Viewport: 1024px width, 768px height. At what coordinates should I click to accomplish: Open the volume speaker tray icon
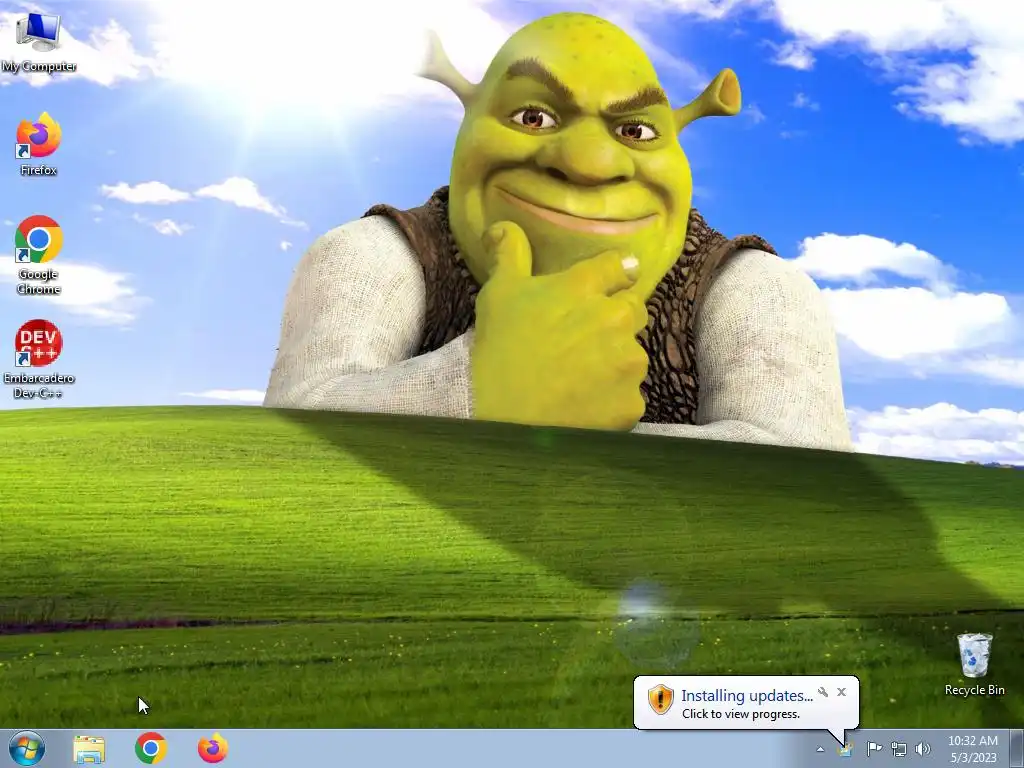point(923,749)
